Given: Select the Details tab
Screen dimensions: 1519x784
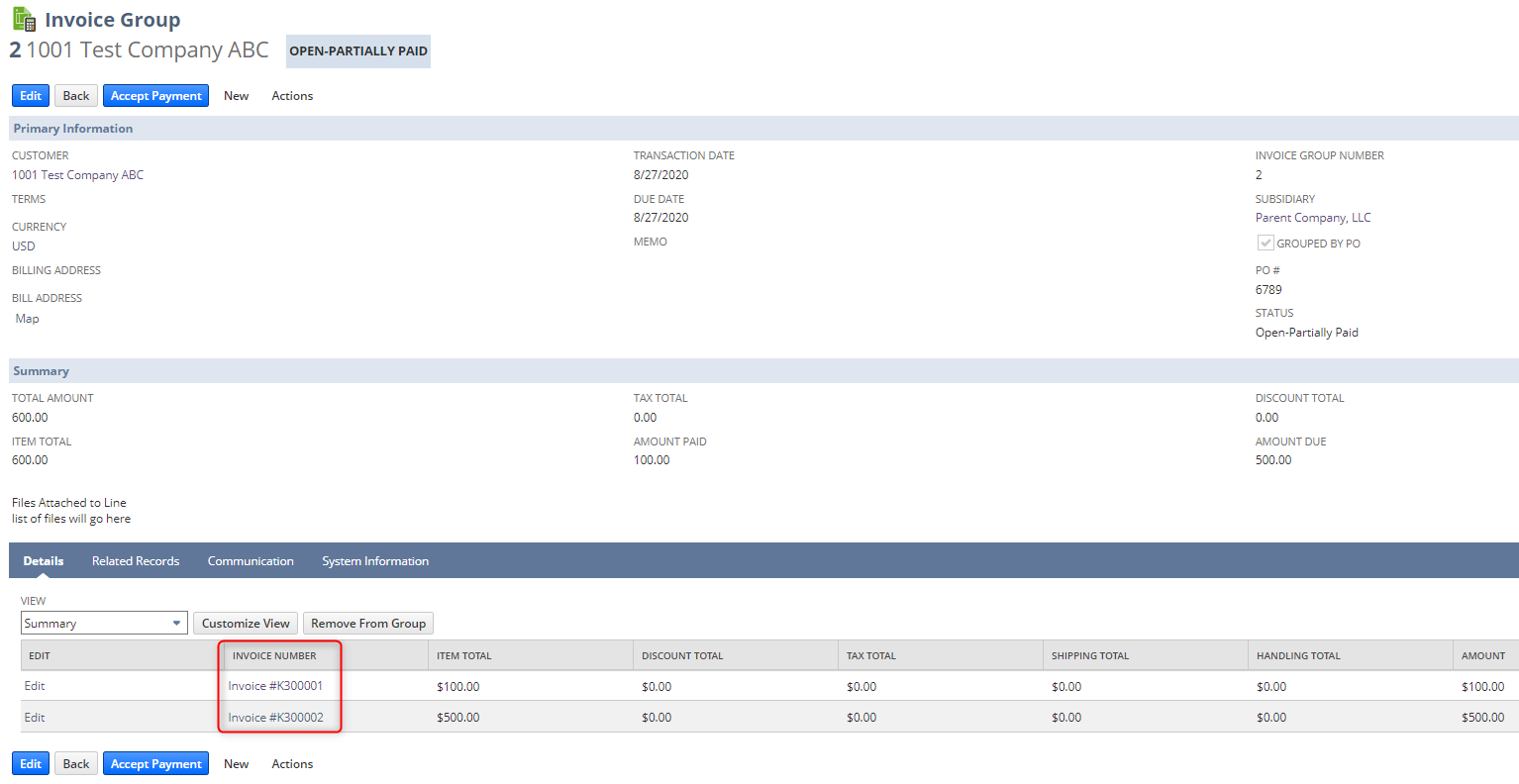Looking at the screenshot, I should click(44, 561).
